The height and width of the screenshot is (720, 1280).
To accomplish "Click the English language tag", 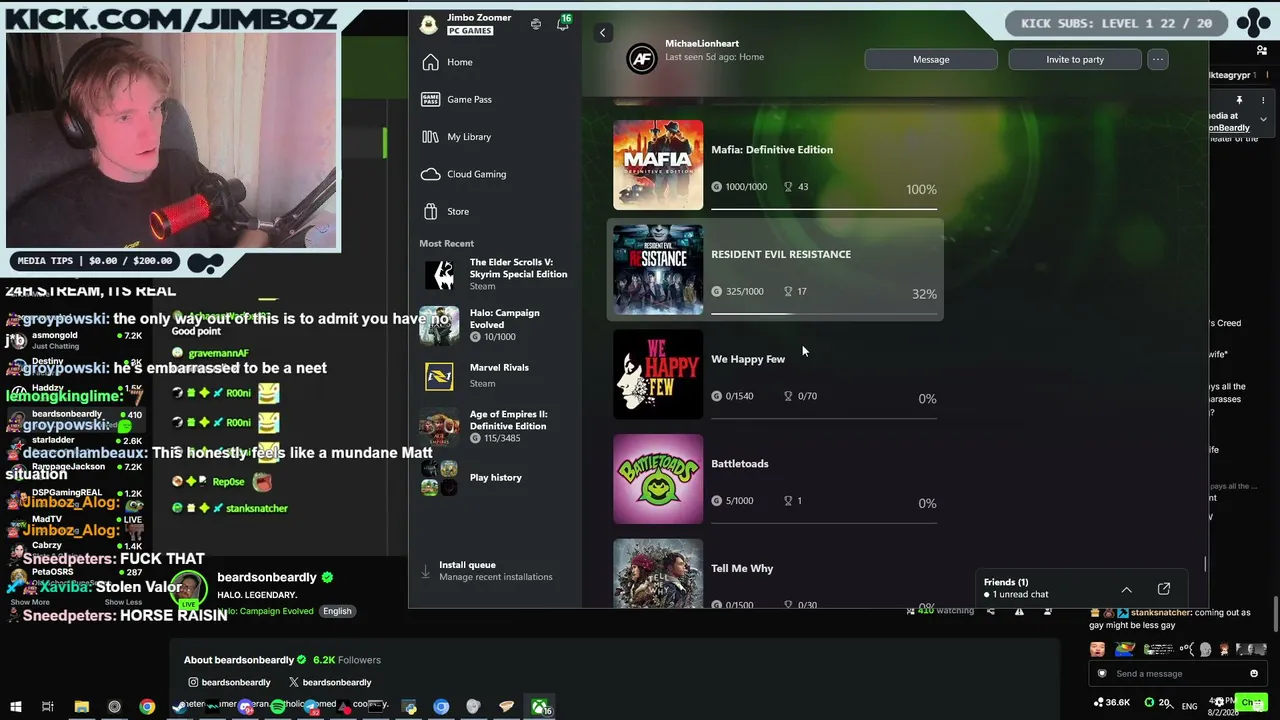I will coord(337,611).
